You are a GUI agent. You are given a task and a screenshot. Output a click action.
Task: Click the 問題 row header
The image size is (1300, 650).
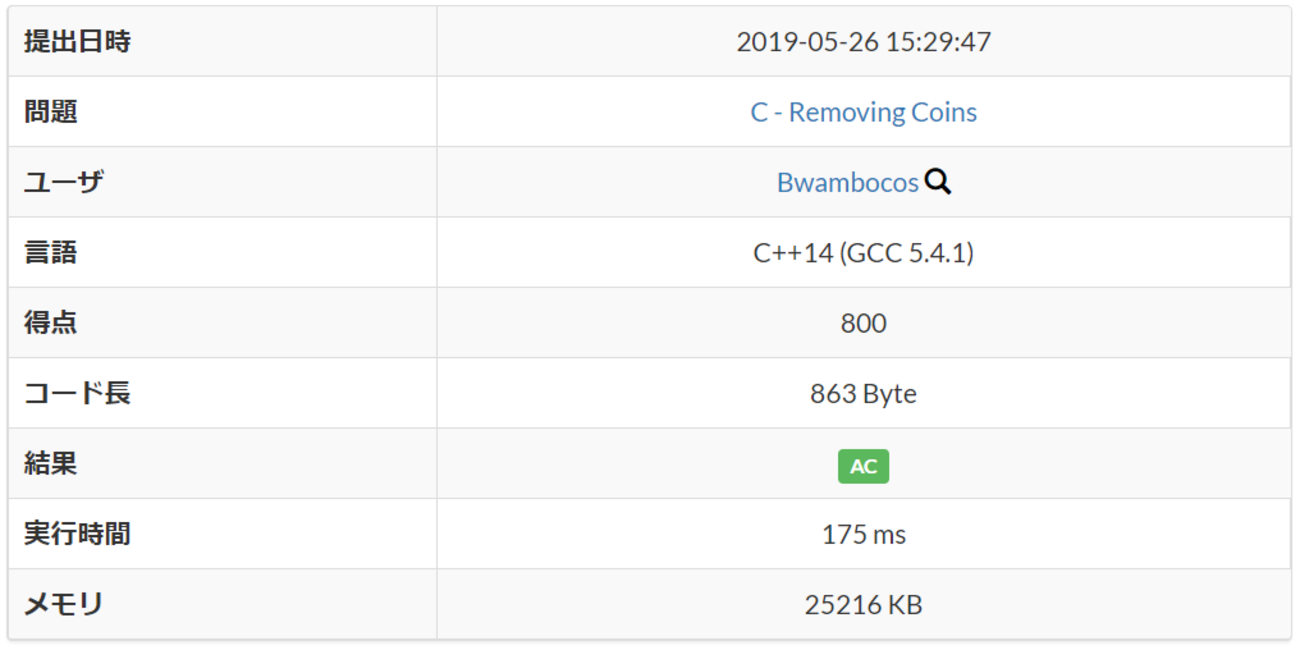pyautogui.click(x=51, y=112)
